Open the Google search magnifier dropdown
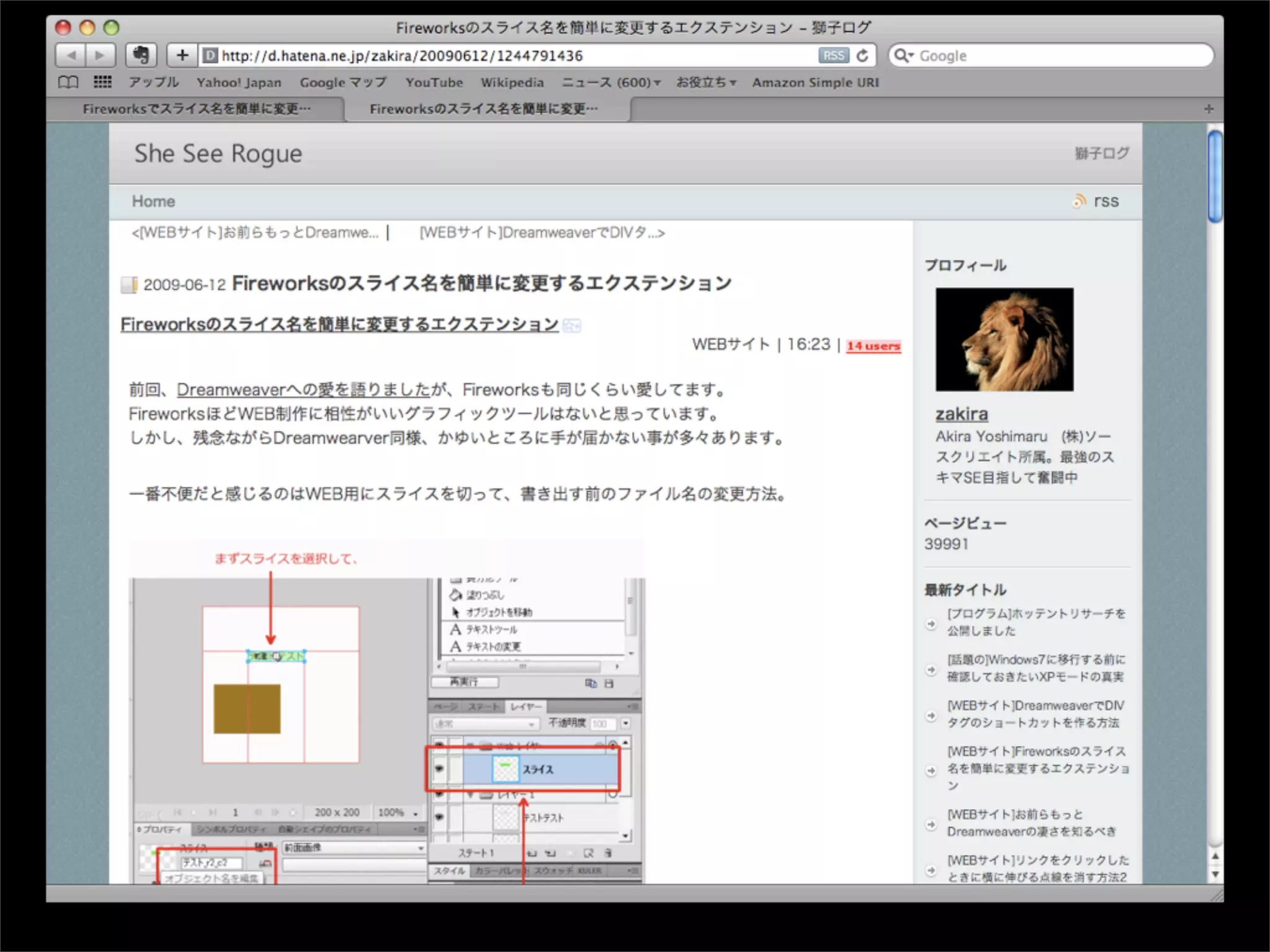The height and width of the screenshot is (952, 1270). (904, 56)
